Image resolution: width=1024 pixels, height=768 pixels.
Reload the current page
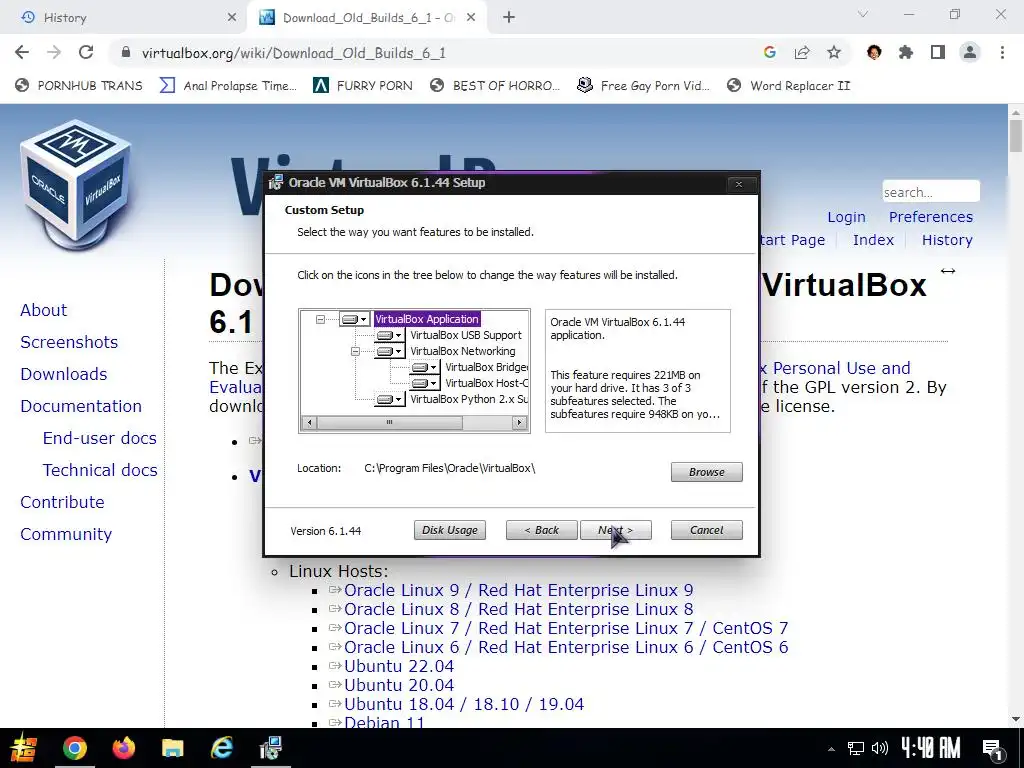point(86,53)
